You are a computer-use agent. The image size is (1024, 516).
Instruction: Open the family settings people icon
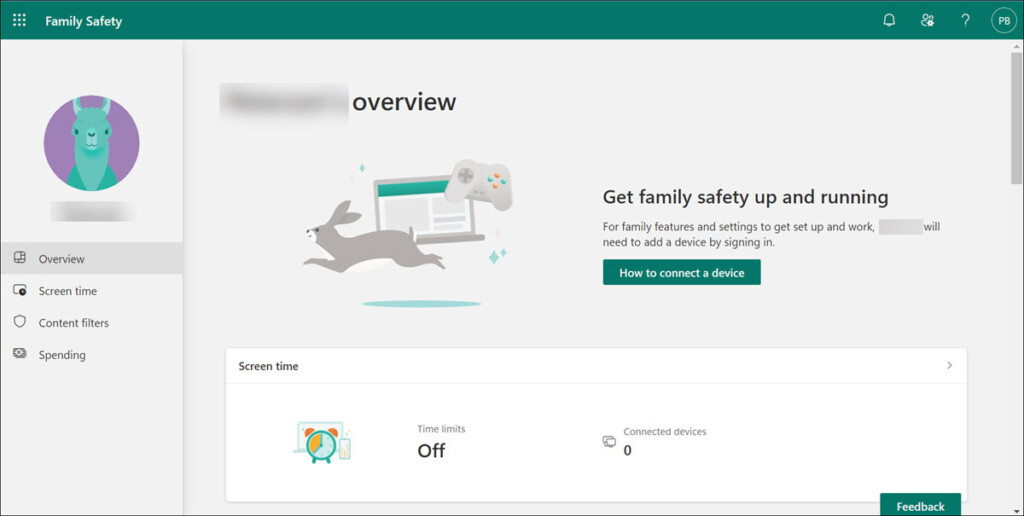927,20
